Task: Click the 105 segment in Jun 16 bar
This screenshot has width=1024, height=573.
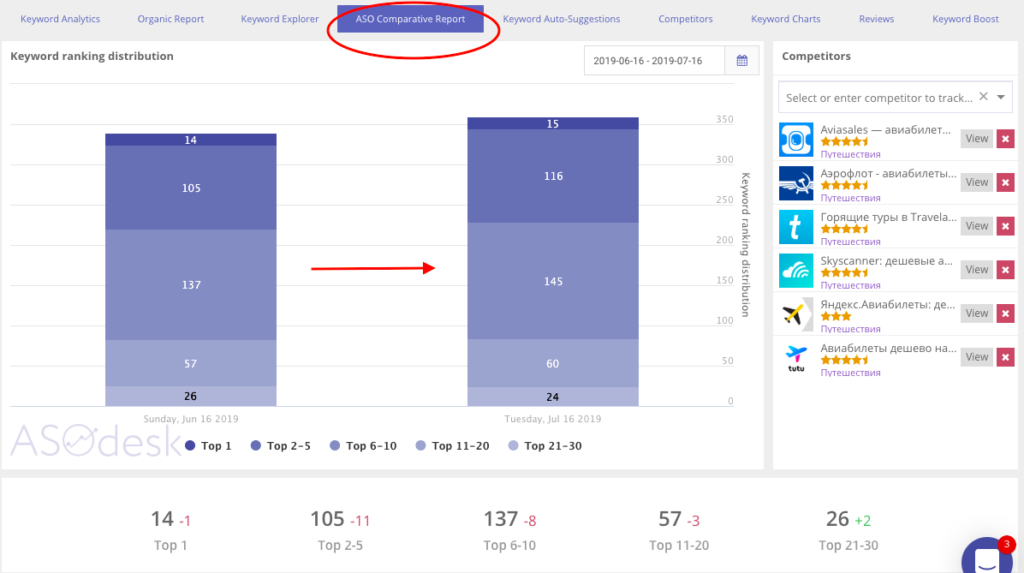Action: (x=191, y=188)
